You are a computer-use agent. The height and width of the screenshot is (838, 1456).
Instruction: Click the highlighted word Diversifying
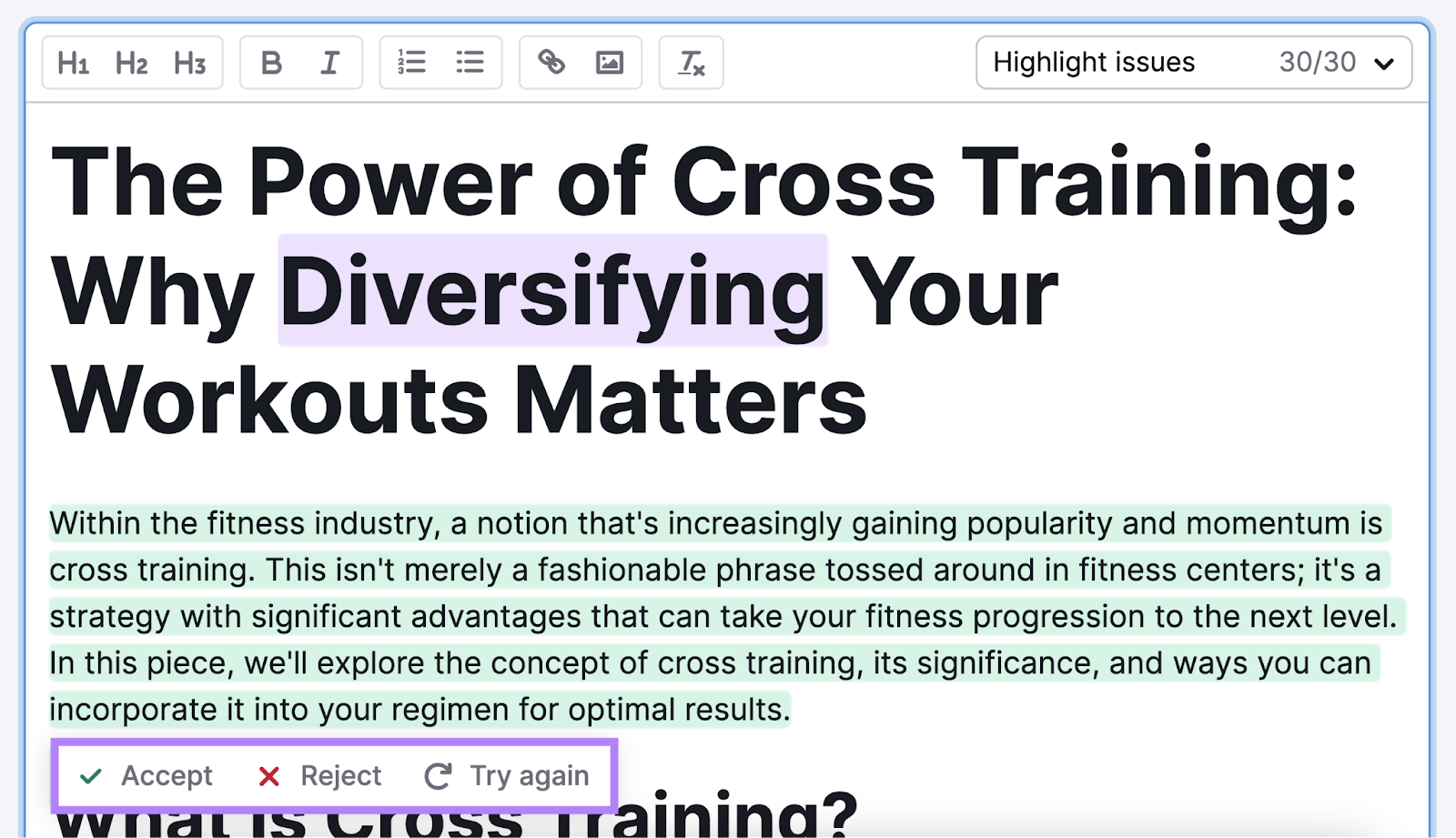pos(552,291)
